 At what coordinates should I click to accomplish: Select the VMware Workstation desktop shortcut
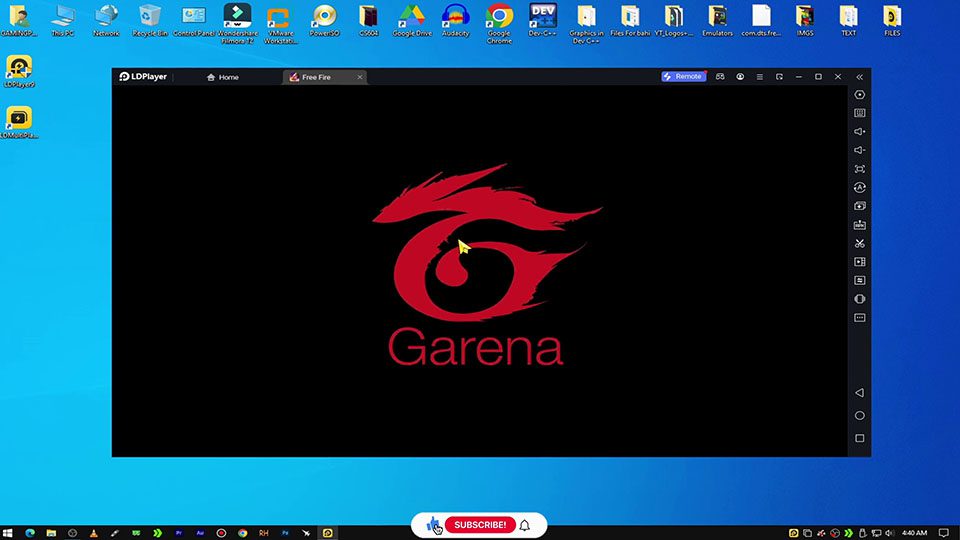280,24
